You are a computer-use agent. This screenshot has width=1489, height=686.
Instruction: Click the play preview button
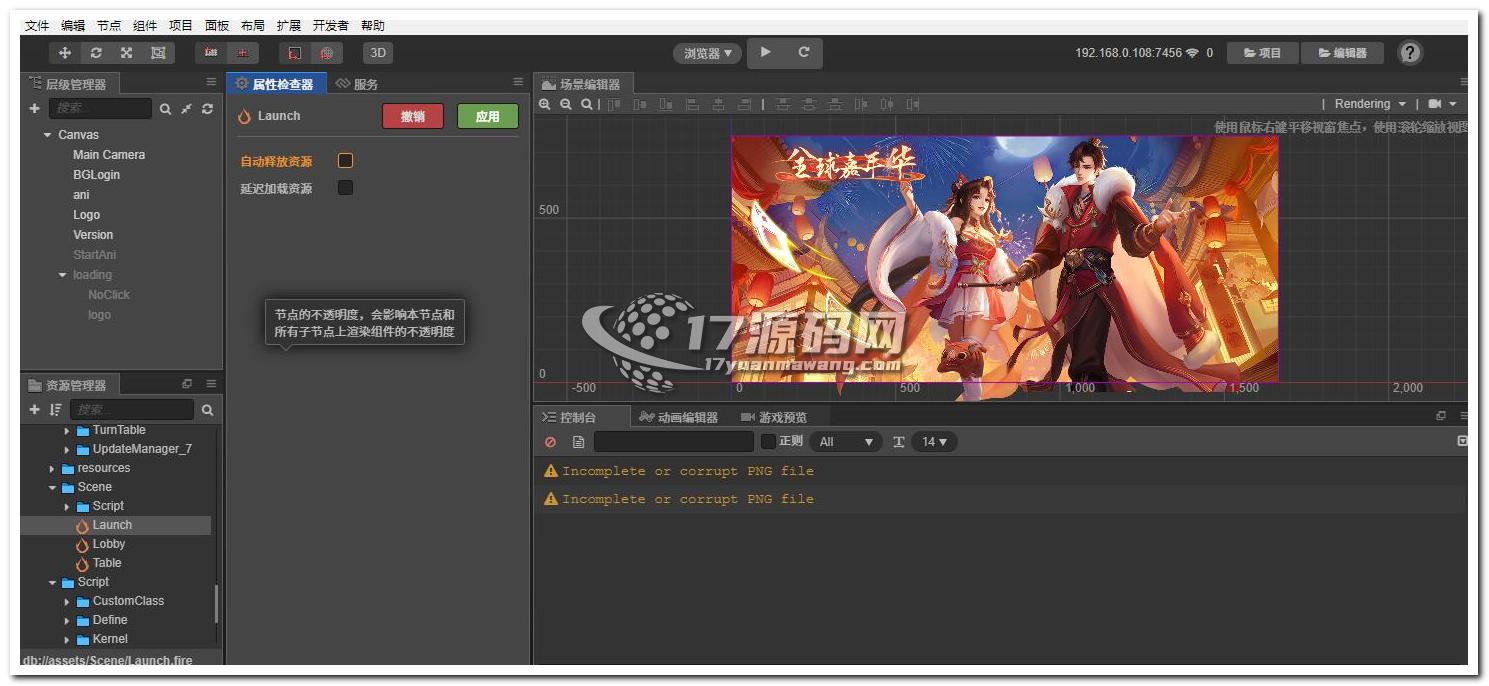point(766,53)
